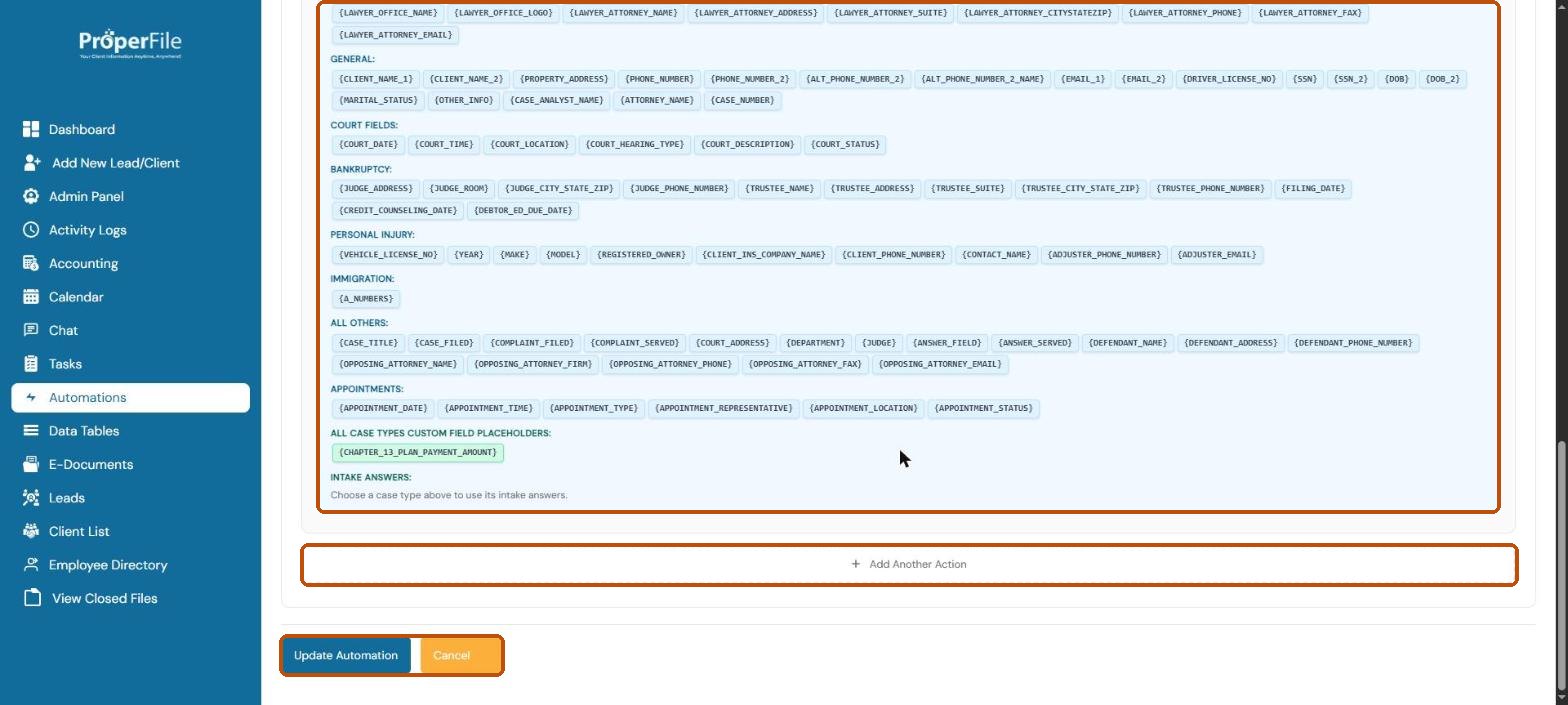Insert the {APPOINTMENT_DATE} placeholder

tap(383, 409)
